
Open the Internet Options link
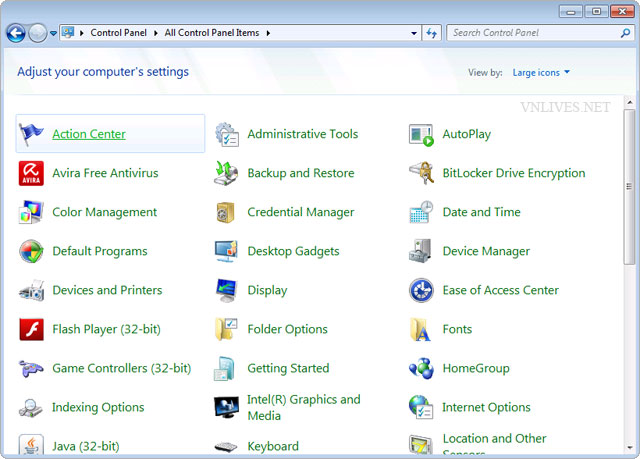487,407
